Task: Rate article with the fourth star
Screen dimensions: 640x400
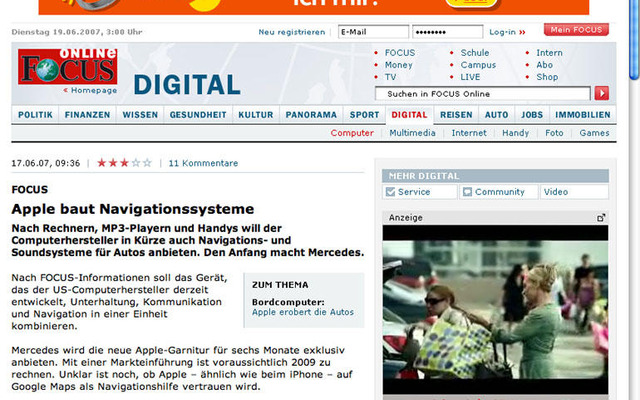Action: pyautogui.click(x=136, y=163)
